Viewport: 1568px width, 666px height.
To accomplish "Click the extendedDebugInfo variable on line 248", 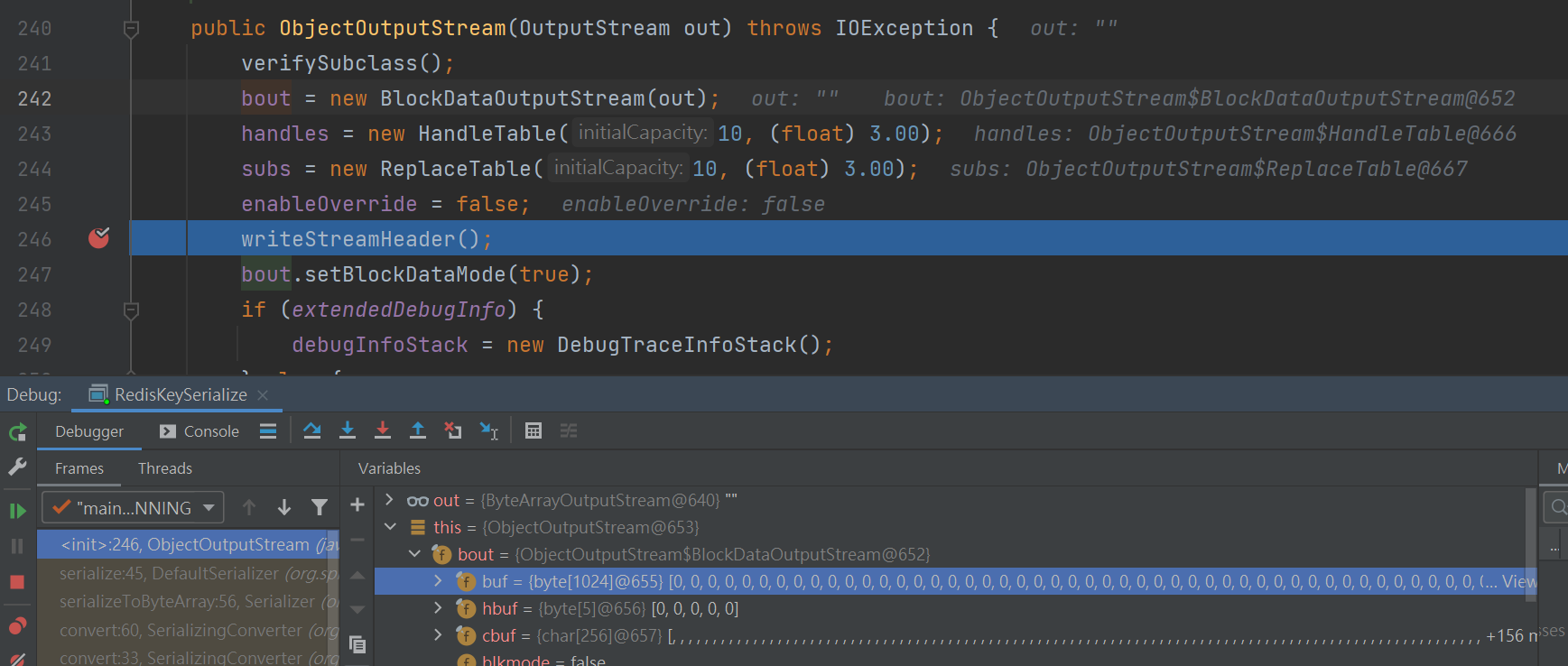I will [x=398, y=310].
